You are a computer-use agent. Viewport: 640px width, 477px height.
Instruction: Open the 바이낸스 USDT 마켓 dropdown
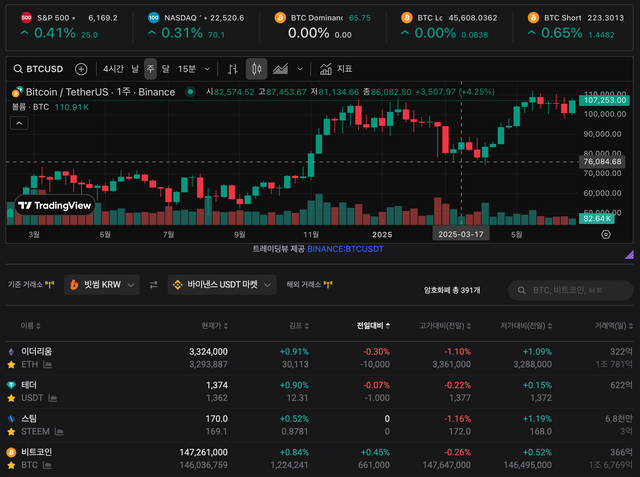[222, 284]
